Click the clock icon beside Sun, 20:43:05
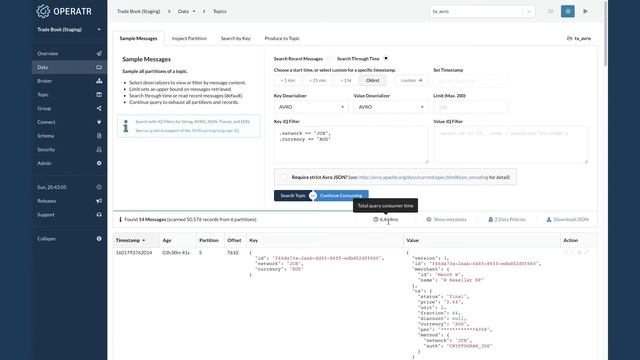This screenshot has height=360, width=640. click(x=99, y=187)
